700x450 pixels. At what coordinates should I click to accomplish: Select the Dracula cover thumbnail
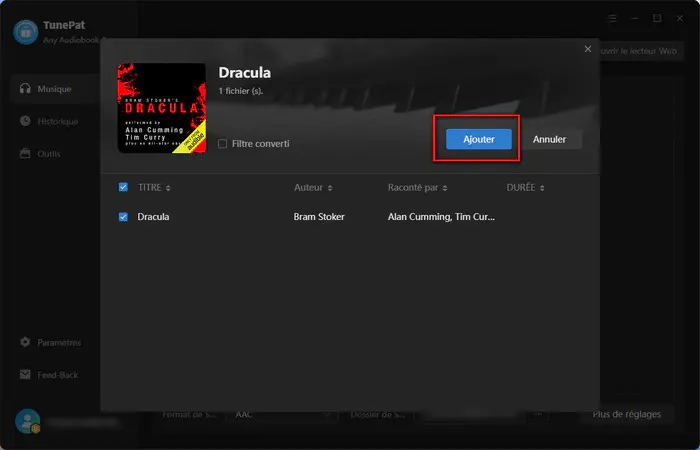pyautogui.click(x=162, y=108)
